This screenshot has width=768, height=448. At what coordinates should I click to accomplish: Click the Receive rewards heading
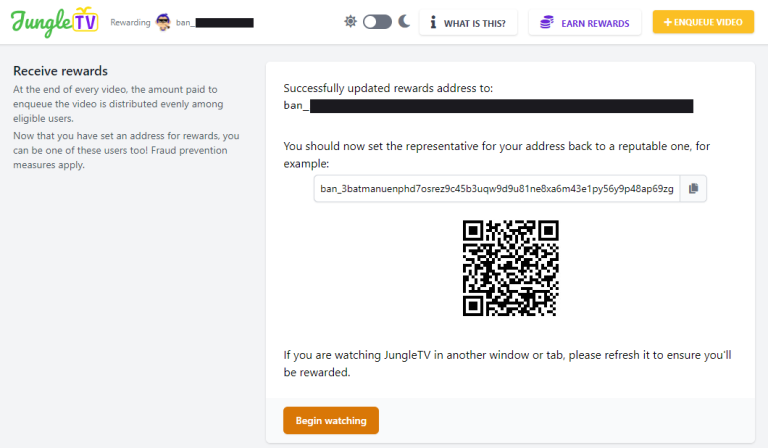click(x=60, y=71)
